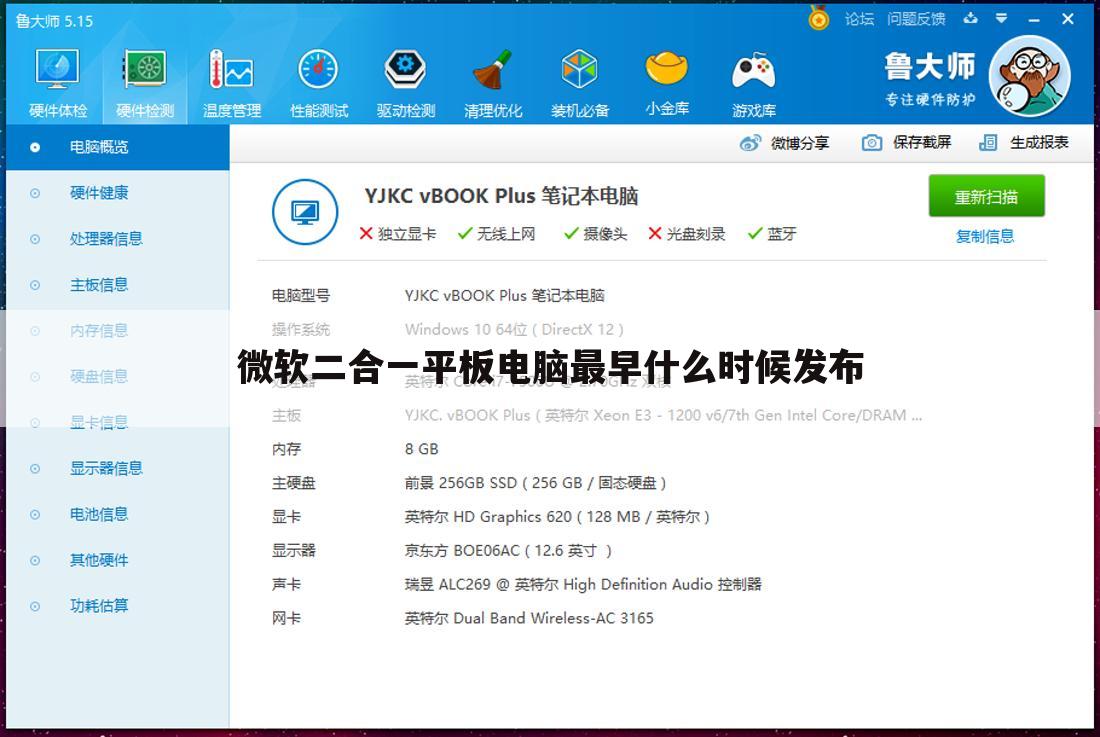Select the 小金库 gold ingot icon
This screenshot has width=1100, height=737.
666,70
